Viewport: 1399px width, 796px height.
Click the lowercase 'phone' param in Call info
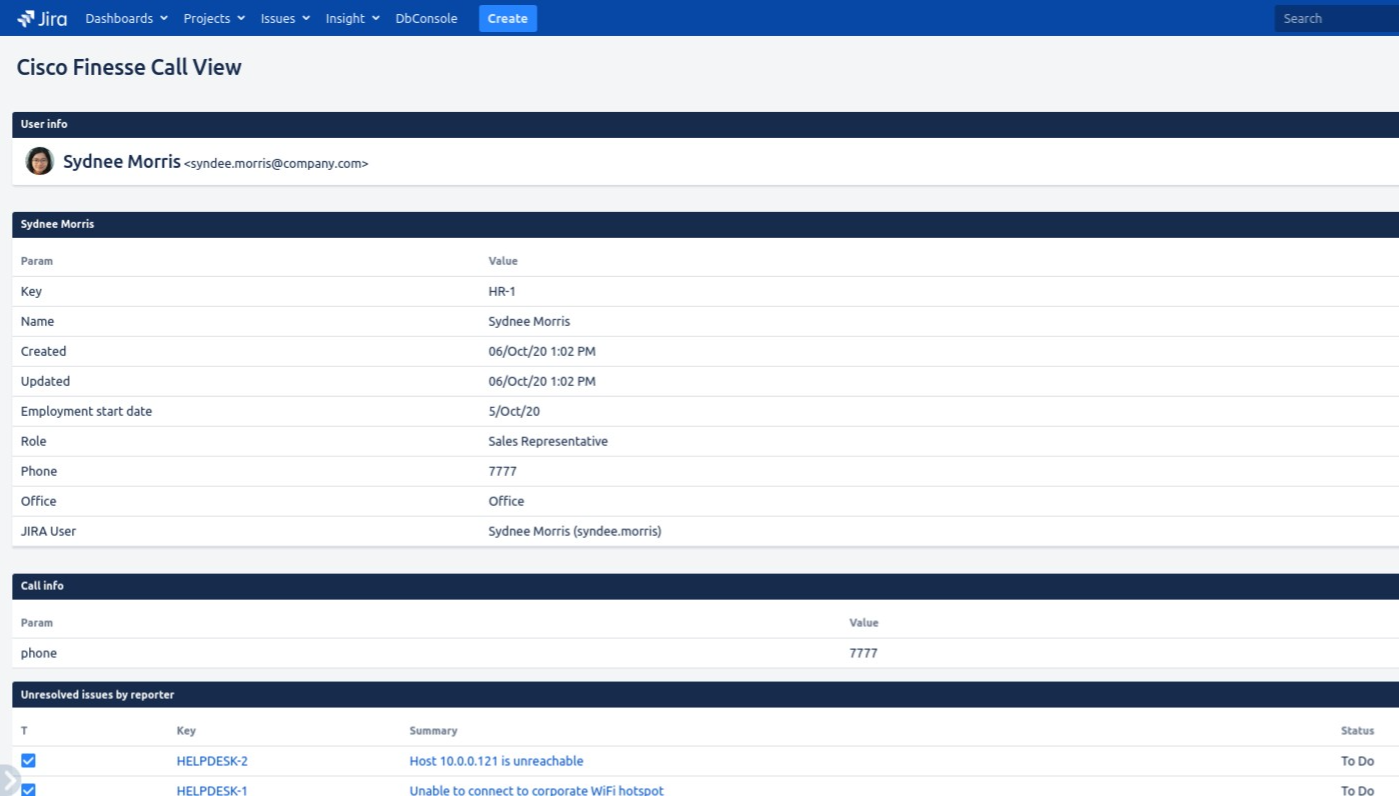[x=39, y=653]
